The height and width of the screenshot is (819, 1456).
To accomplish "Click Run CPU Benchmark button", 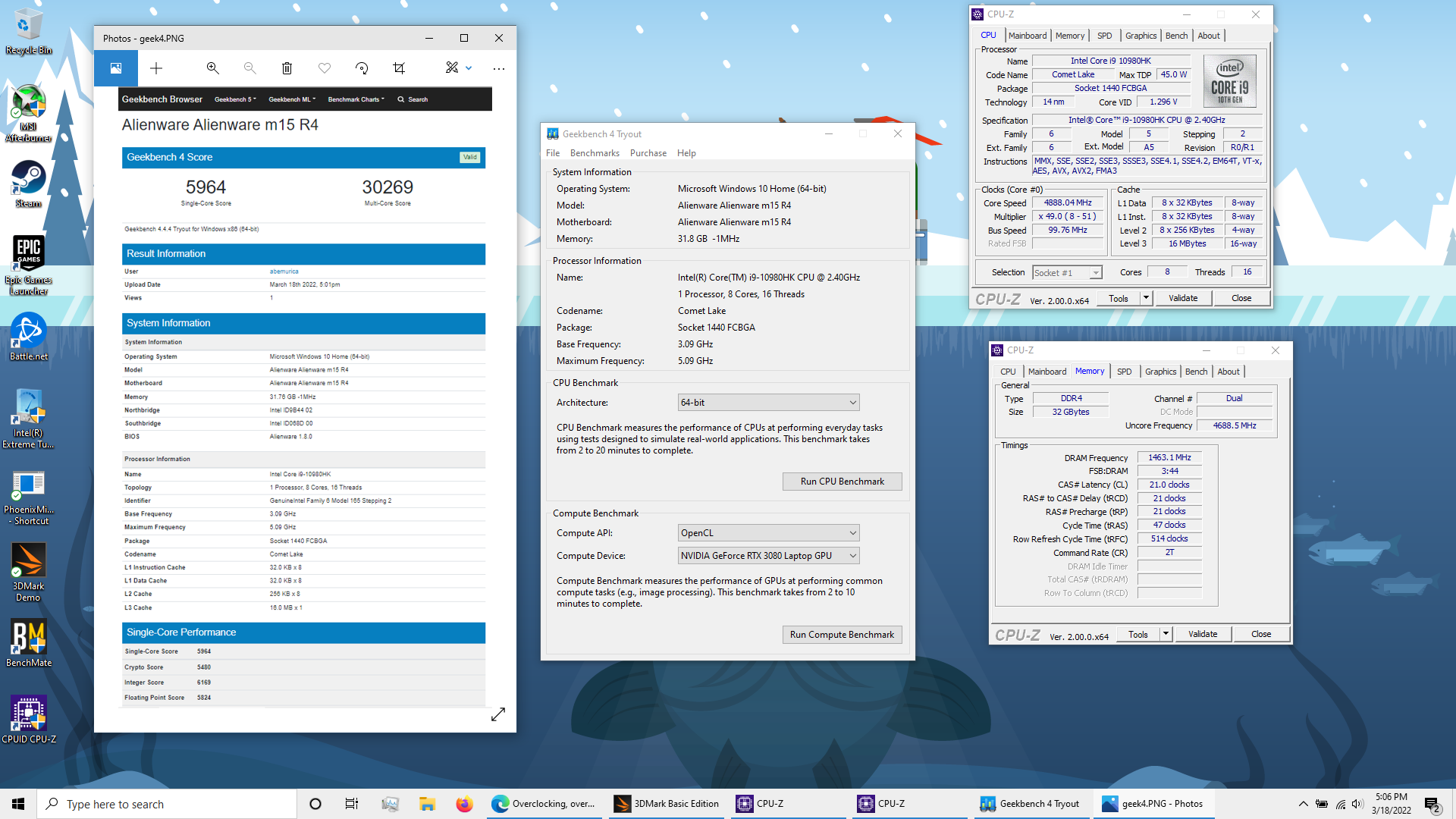I will pyautogui.click(x=842, y=482).
